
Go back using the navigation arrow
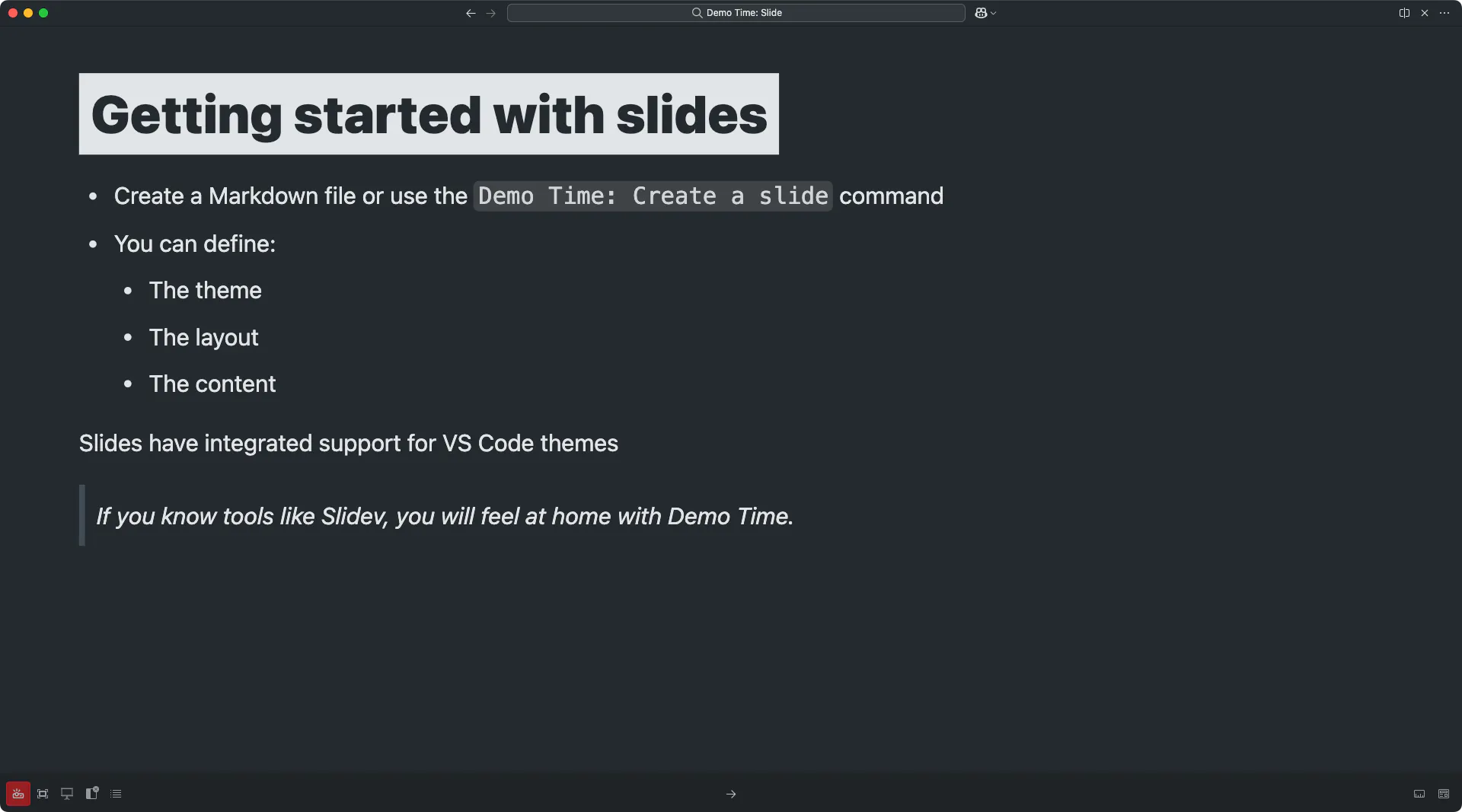coord(471,13)
